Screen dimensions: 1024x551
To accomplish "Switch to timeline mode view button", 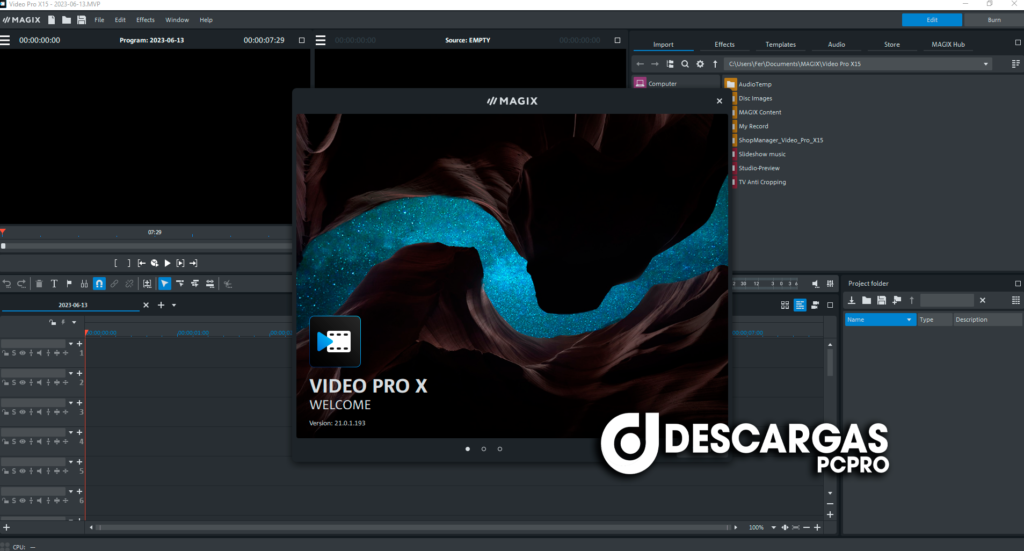I will click(800, 305).
